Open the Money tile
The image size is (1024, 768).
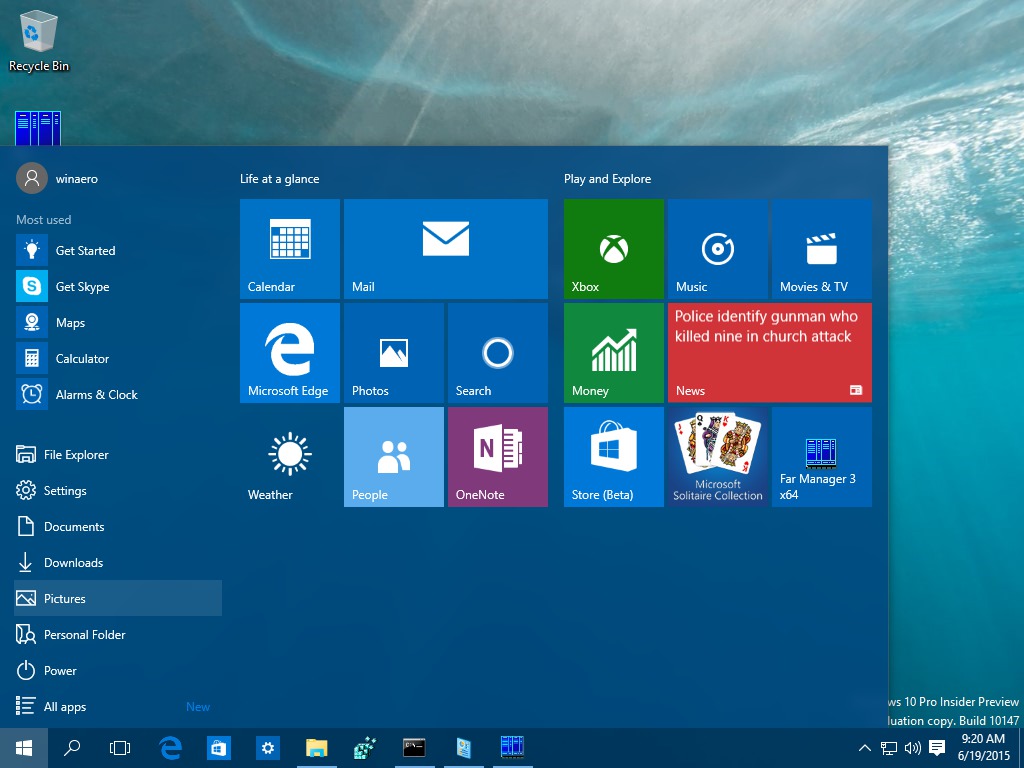613,352
